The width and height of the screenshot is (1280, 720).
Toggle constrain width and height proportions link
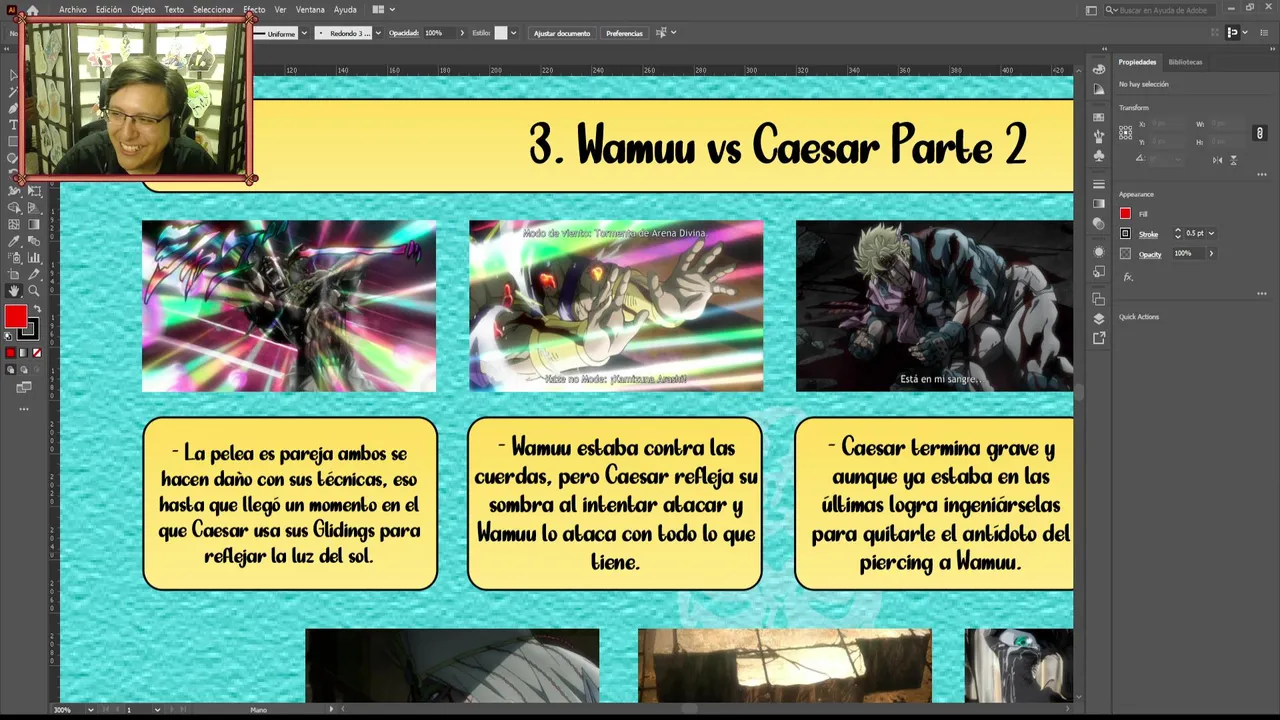(1260, 132)
